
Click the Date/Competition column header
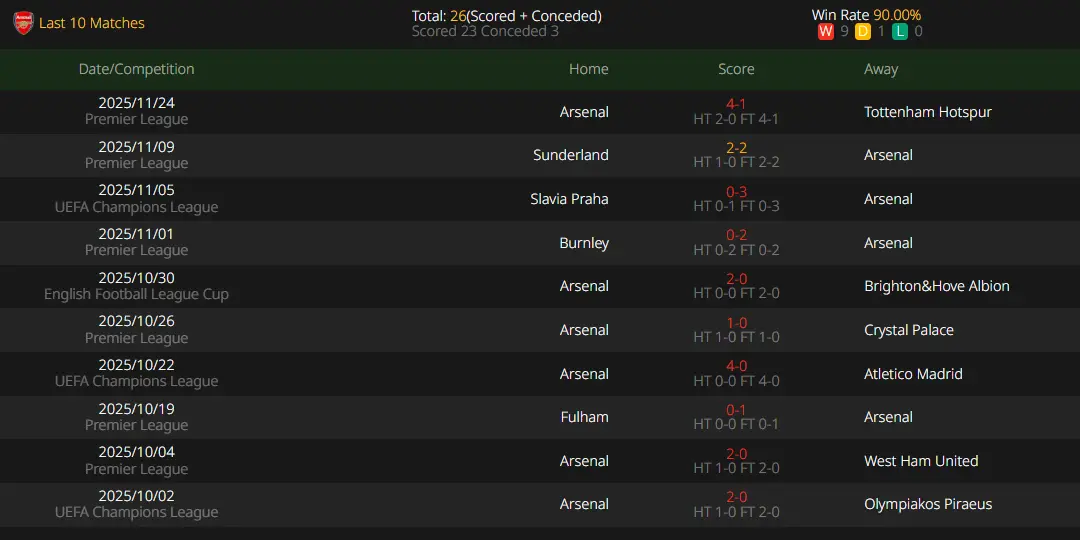tap(136, 69)
